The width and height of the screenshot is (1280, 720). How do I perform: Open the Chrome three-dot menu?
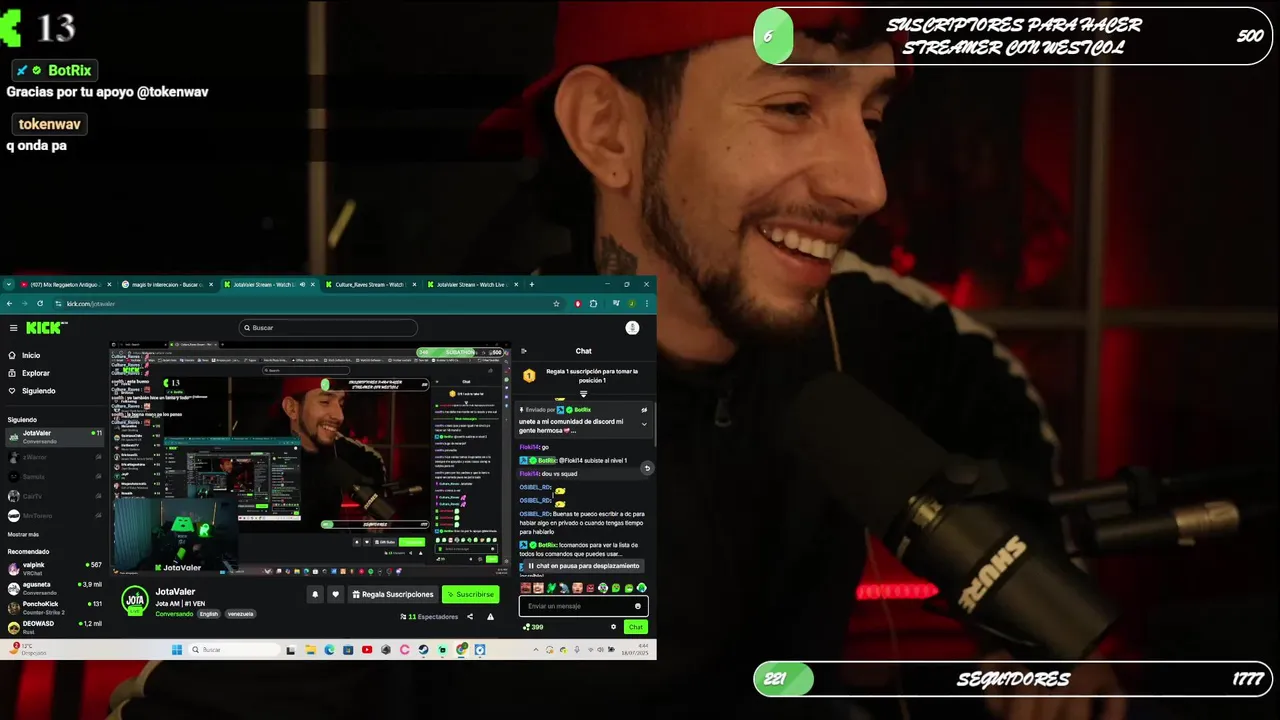pyautogui.click(x=647, y=304)
